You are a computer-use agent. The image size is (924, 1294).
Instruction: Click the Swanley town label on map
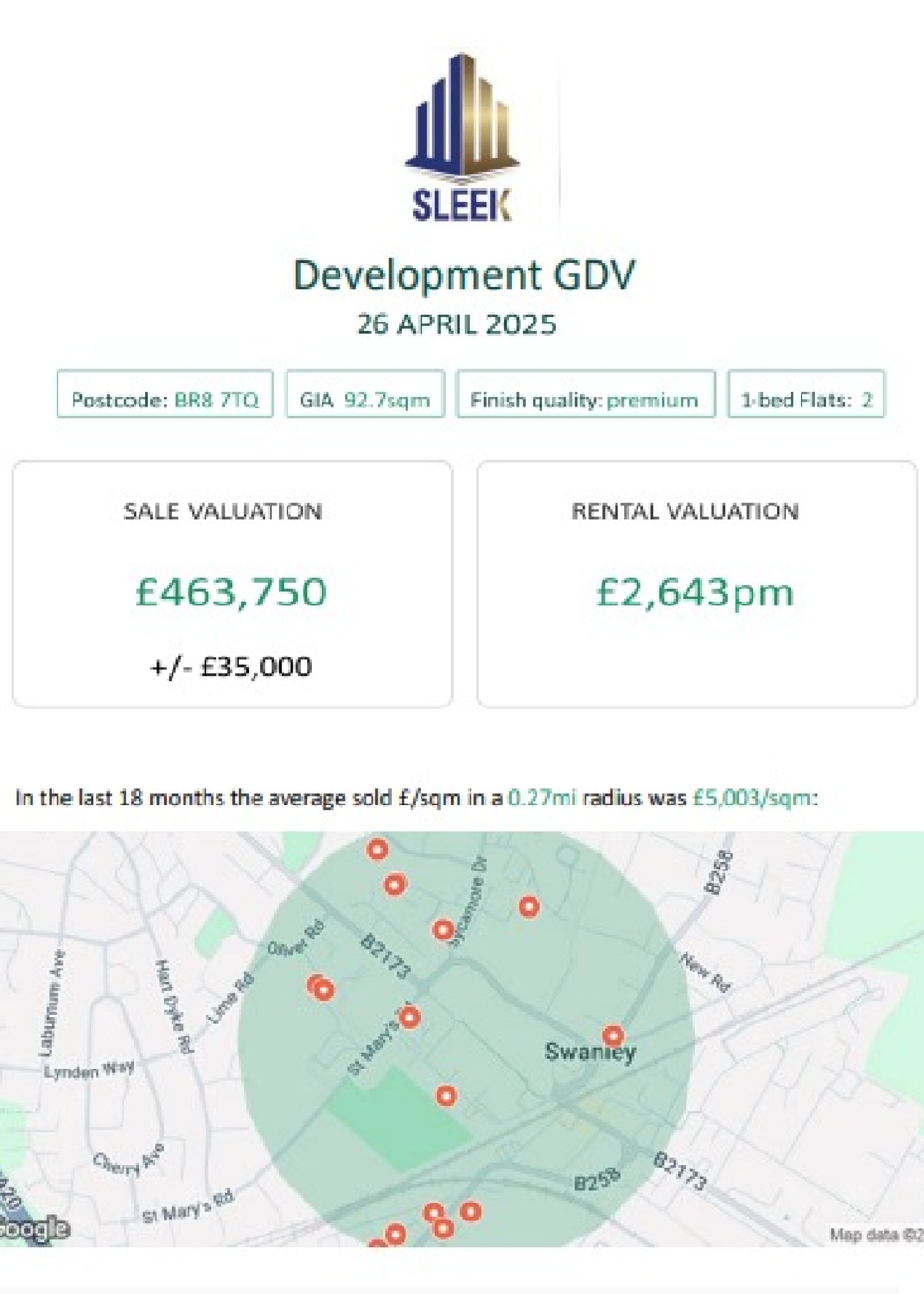click(x=590, y=1051)
